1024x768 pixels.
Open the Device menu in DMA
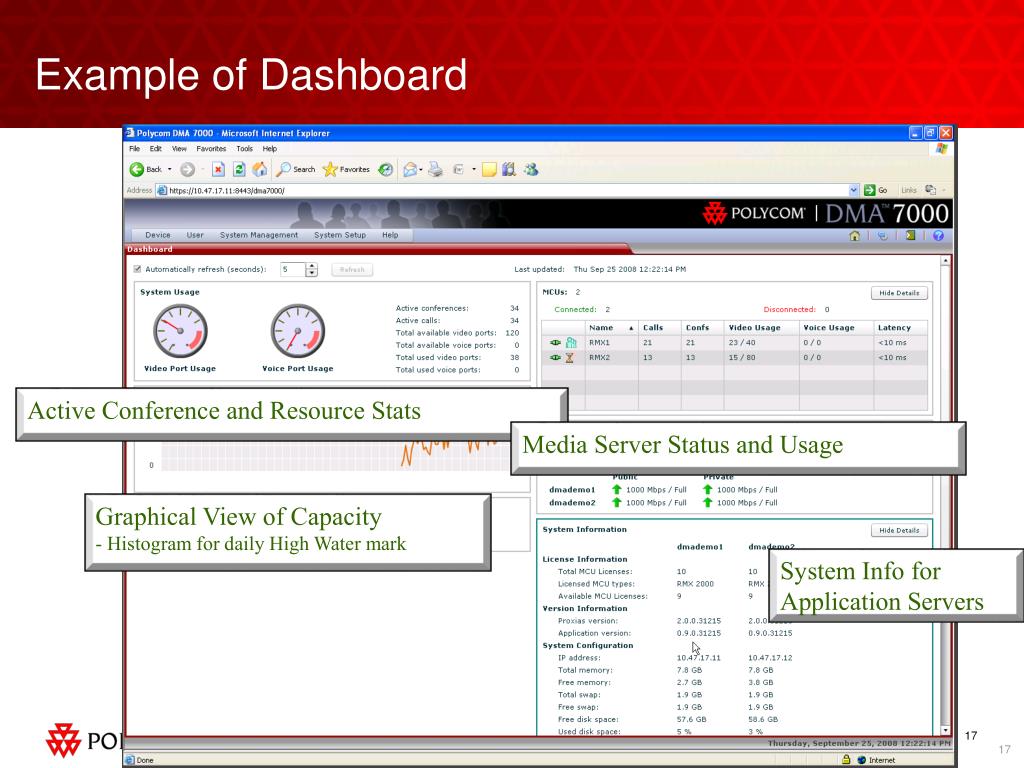(157, 235)
